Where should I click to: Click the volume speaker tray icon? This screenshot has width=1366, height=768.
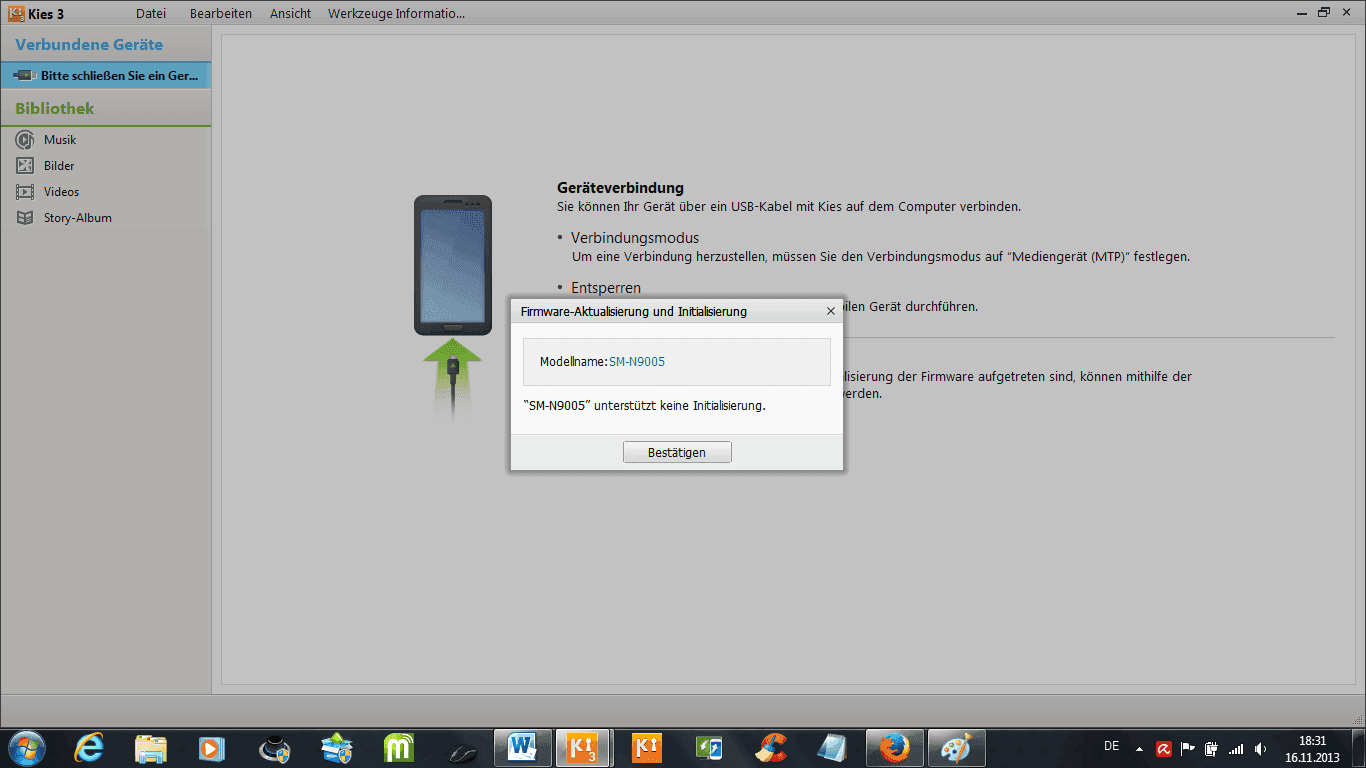[x=1260, y=748]
